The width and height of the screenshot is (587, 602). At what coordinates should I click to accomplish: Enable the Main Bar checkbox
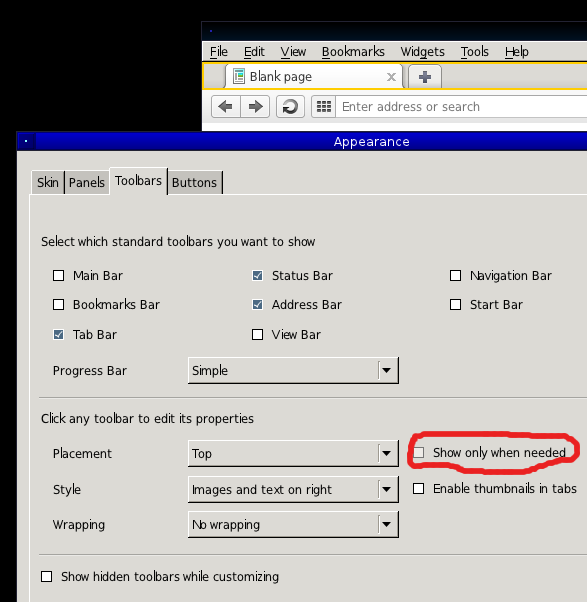coord(58,276)
